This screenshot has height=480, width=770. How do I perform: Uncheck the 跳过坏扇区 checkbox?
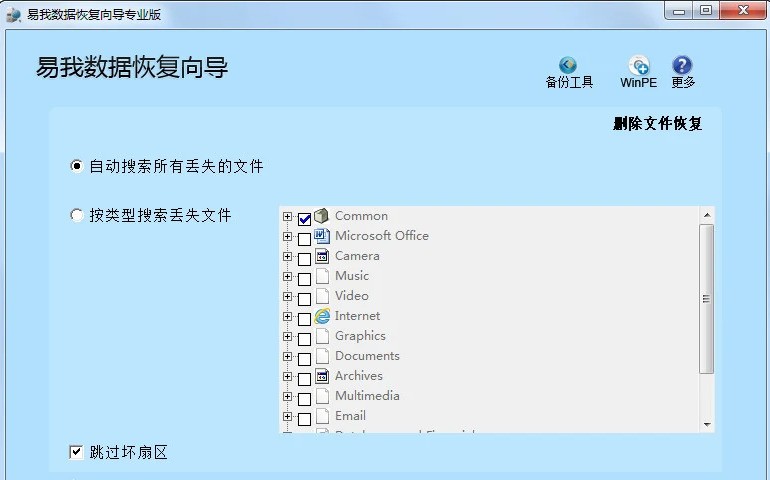[76, 452]
